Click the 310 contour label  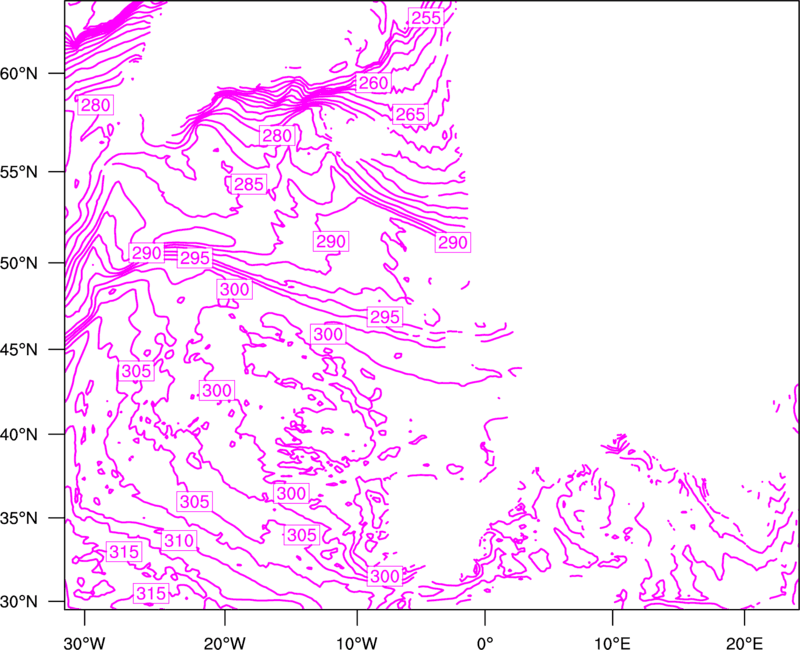179,540
